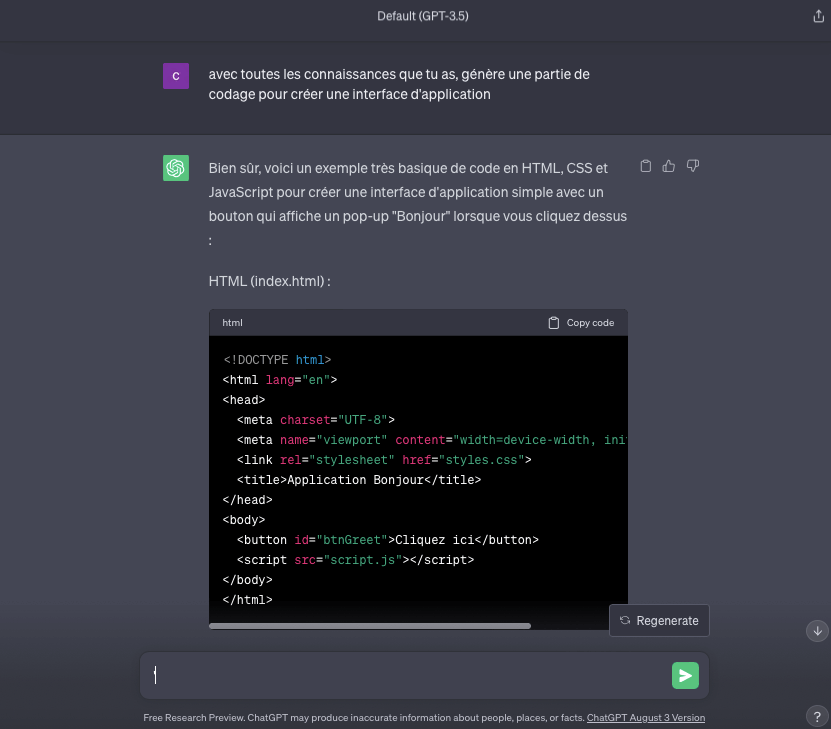Image resolution: width=831 pixels, height=729 pixels.
Task: Click the '<title>Application Bonjour</title>' line
Action: [359, 480]
